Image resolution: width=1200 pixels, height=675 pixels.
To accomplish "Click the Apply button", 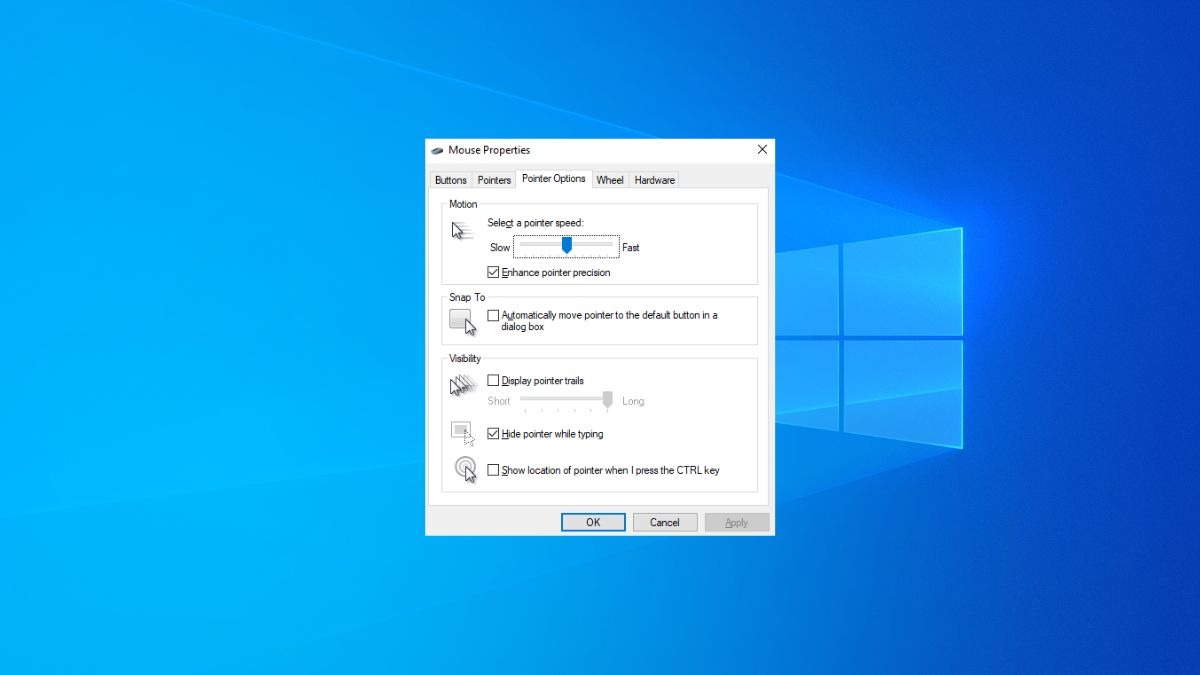I will click(737, 522).
